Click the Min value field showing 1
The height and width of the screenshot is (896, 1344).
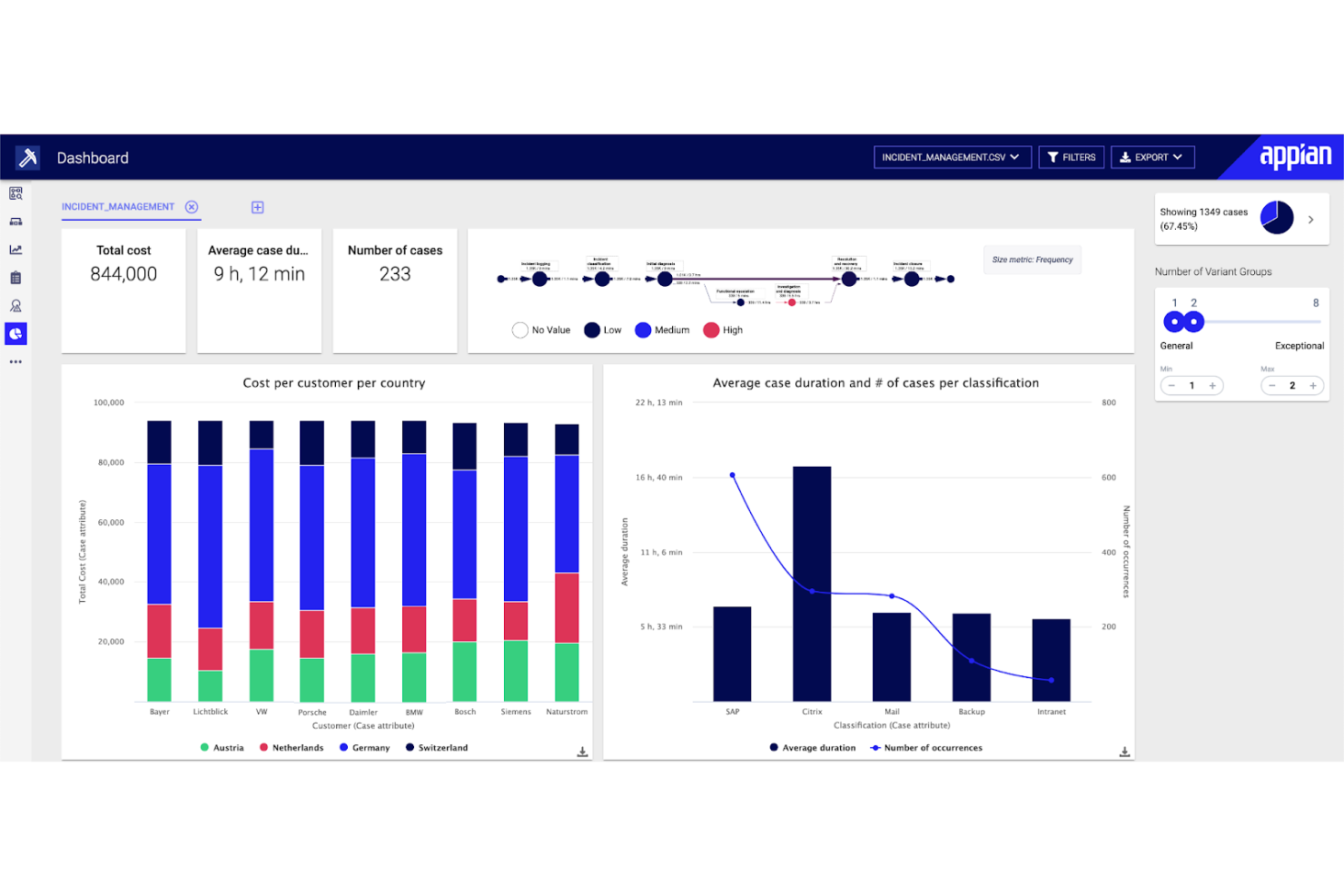click(x=1192, y=386)
